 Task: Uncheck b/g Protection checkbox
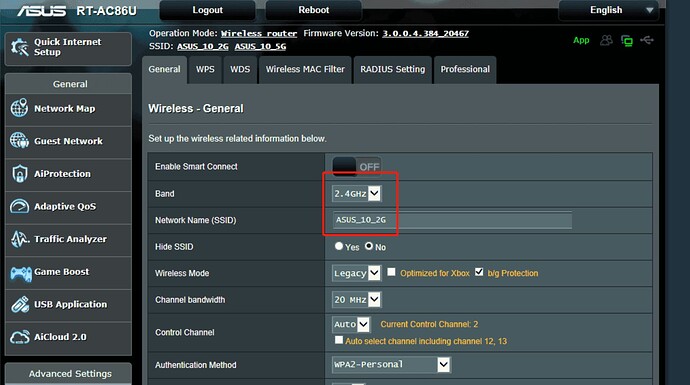(x=479, y=272)
